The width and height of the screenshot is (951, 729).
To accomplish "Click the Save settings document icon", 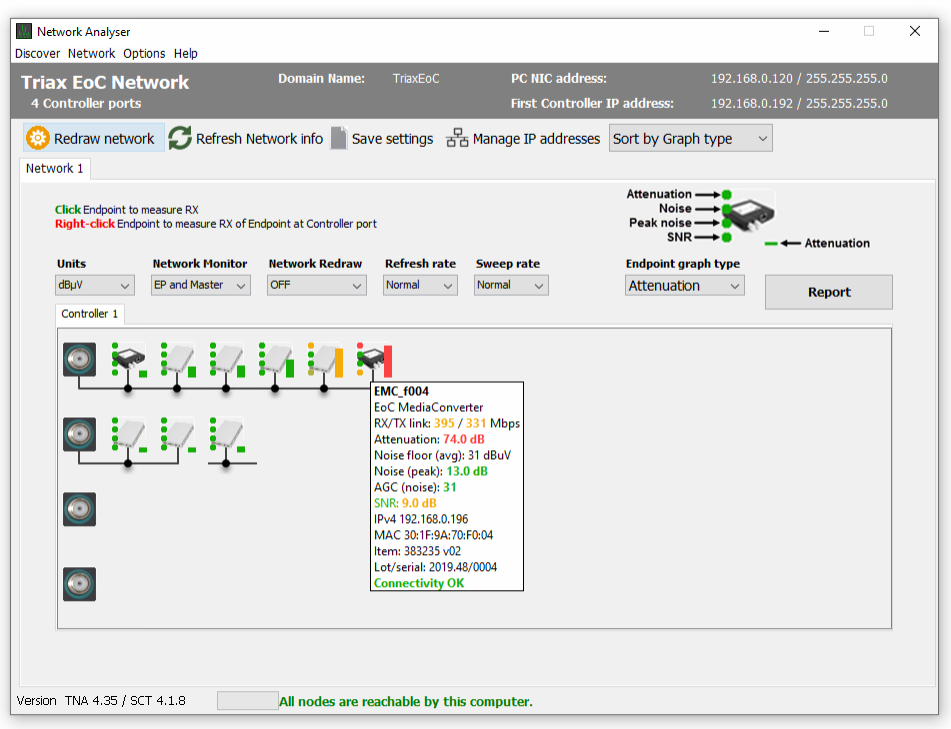I will click(338, 138).
